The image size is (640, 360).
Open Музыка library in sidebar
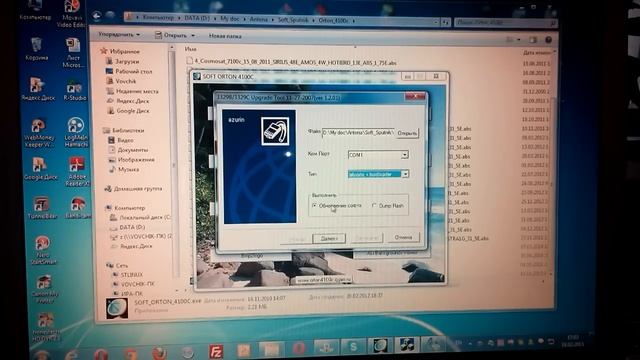point(124,169)
